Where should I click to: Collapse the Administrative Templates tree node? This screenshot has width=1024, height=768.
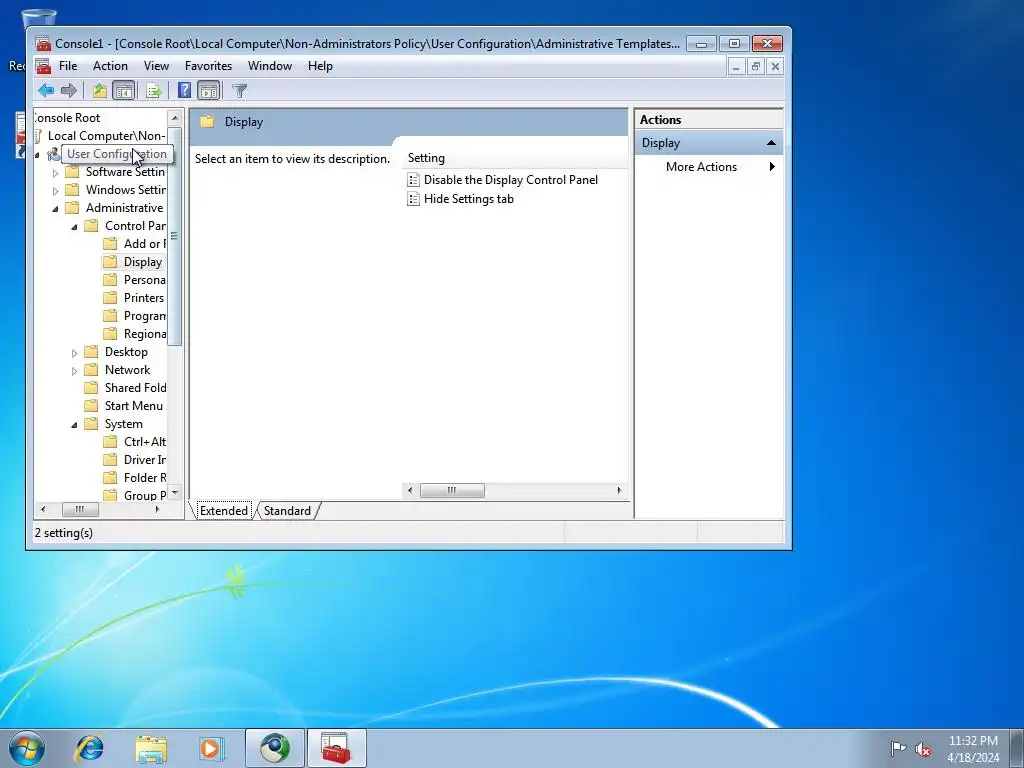56,209
